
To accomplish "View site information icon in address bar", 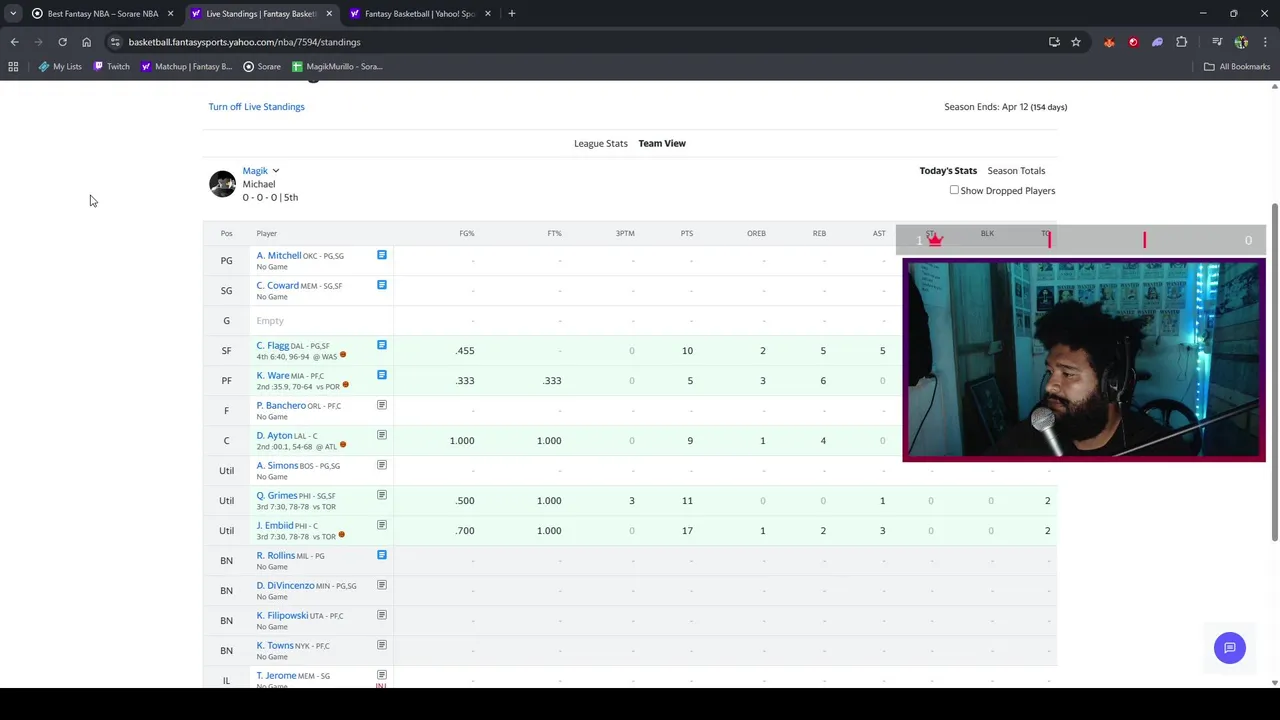I will pos(115,42).
